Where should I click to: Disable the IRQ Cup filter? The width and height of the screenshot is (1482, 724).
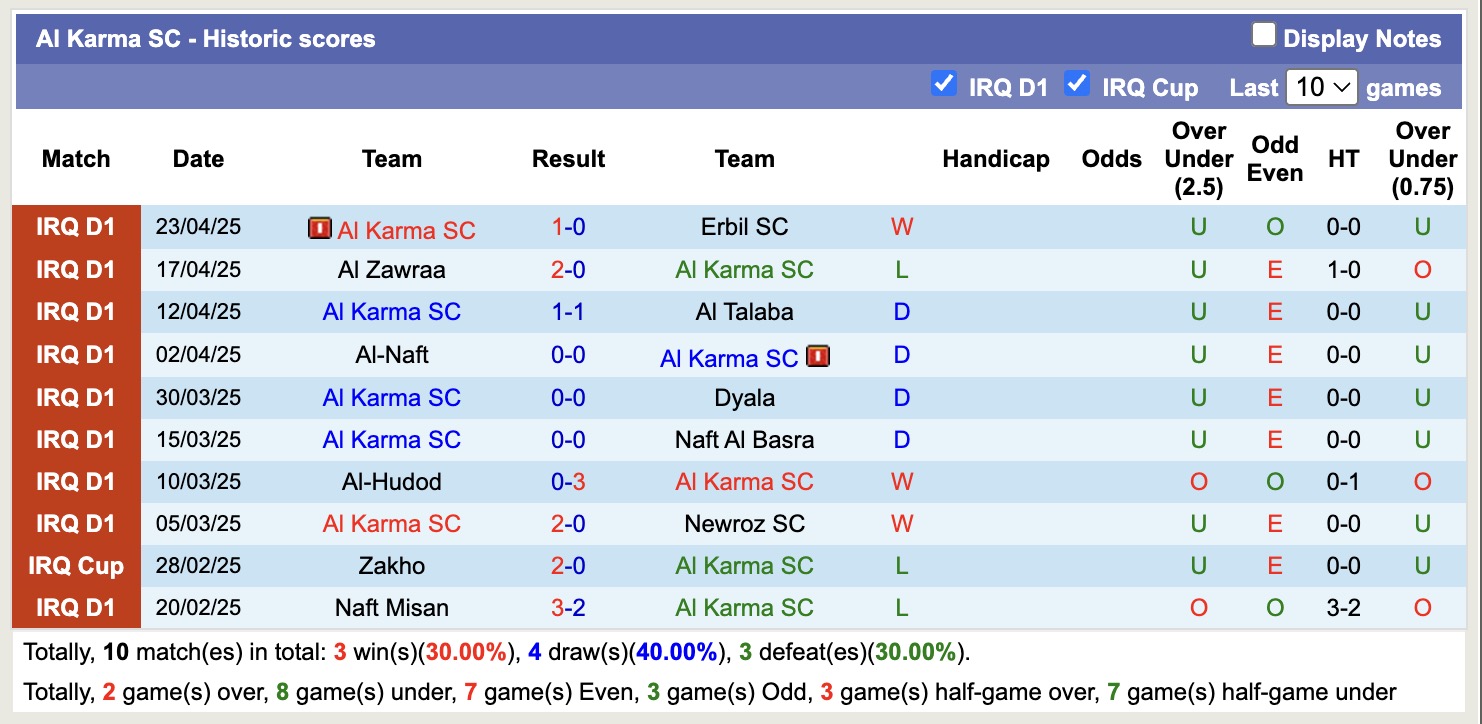pyautogui.click(x=1077, y=85)
